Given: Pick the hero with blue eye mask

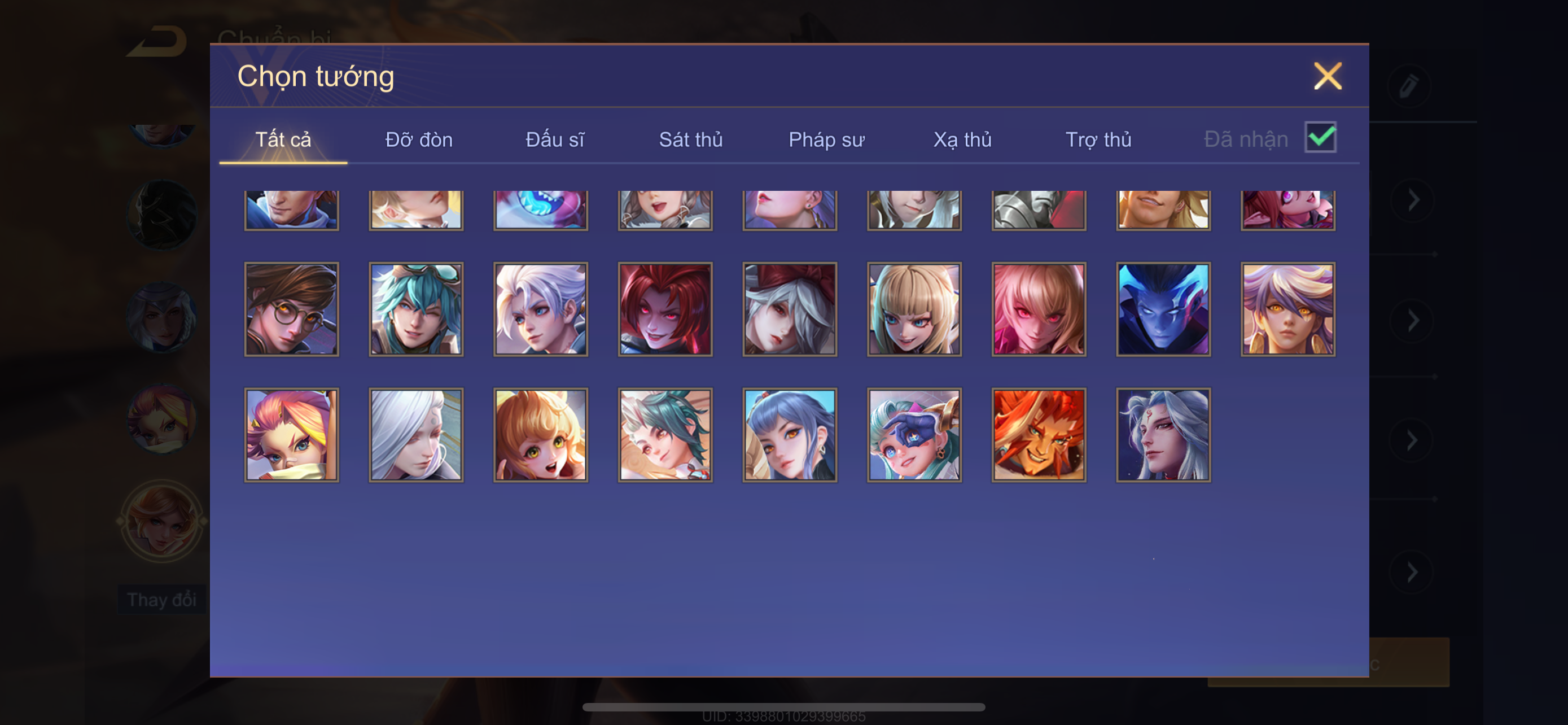Looking at the screenshot, I should (914, 435).
